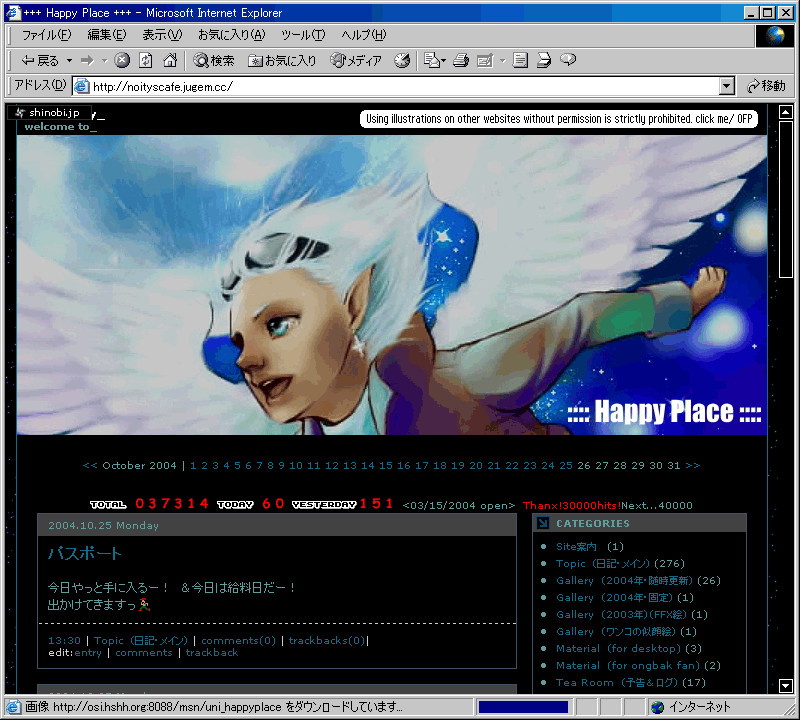This screenshot has height=720, width=800.
Task: Click the status bar page icon
Action: click(x=13, y=707)
